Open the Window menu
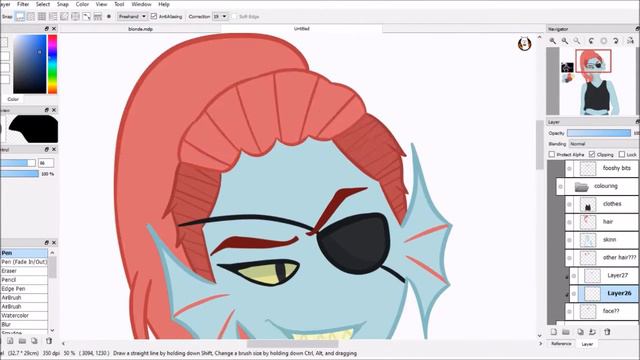The width and height of the screenshot is (640, 360). pos(141,4)
